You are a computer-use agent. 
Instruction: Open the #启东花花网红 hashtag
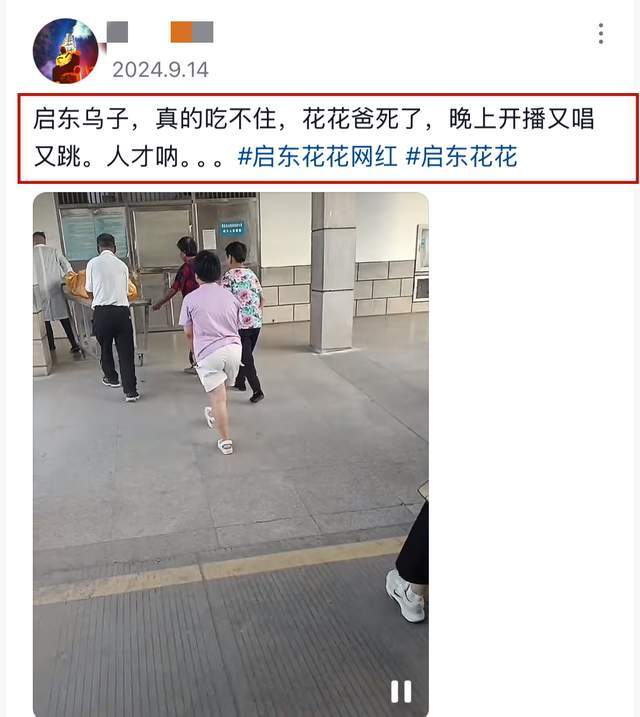tap(318, 156)
